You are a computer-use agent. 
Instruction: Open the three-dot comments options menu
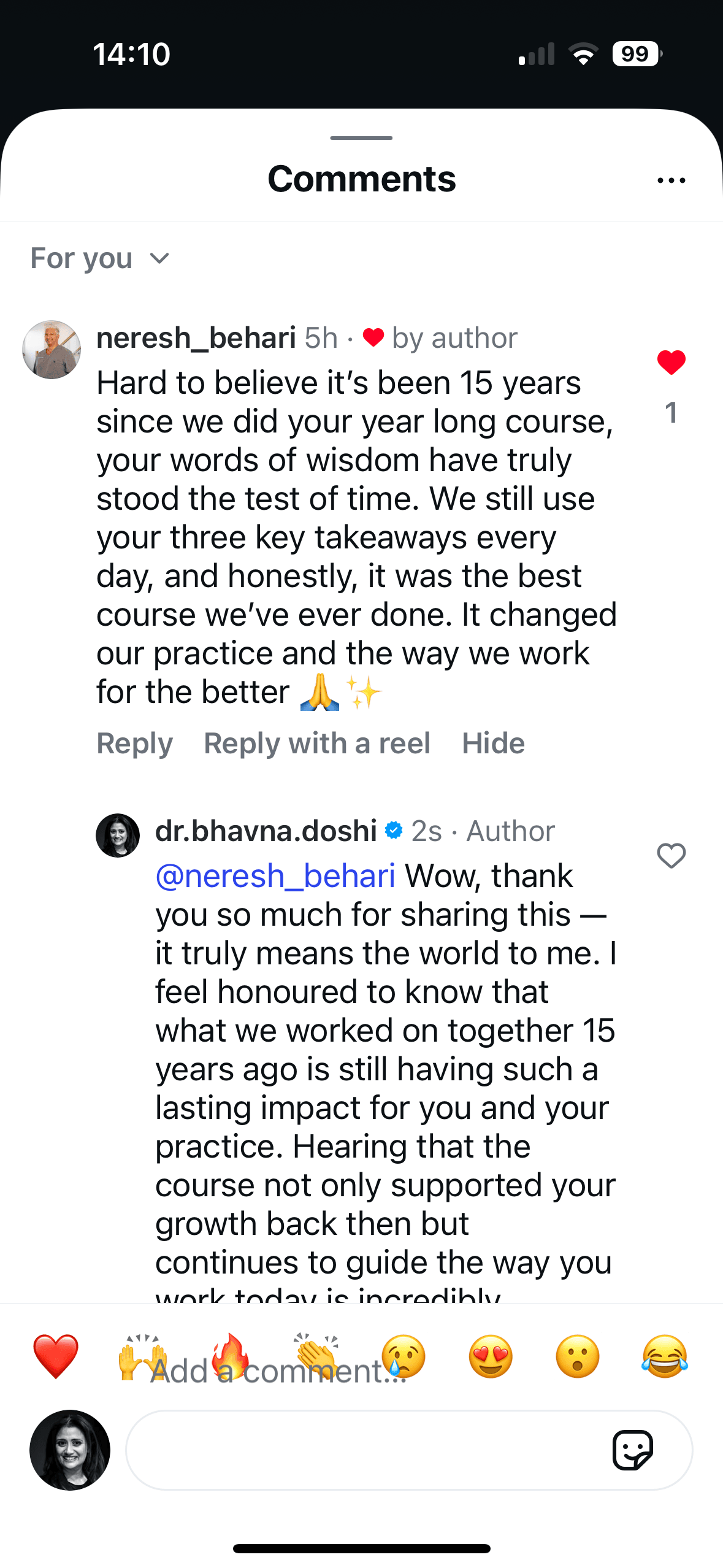click(671, 180)
